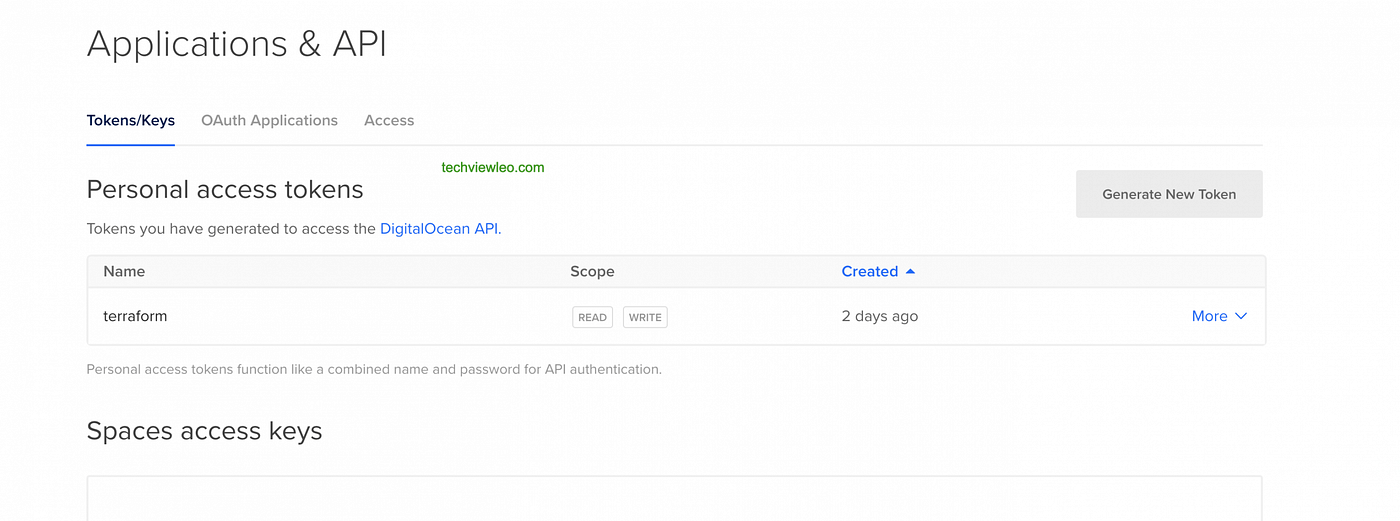This screenshot has height=521, width=1400.
Task: Click the chevron next to More
Action: 1241,316
